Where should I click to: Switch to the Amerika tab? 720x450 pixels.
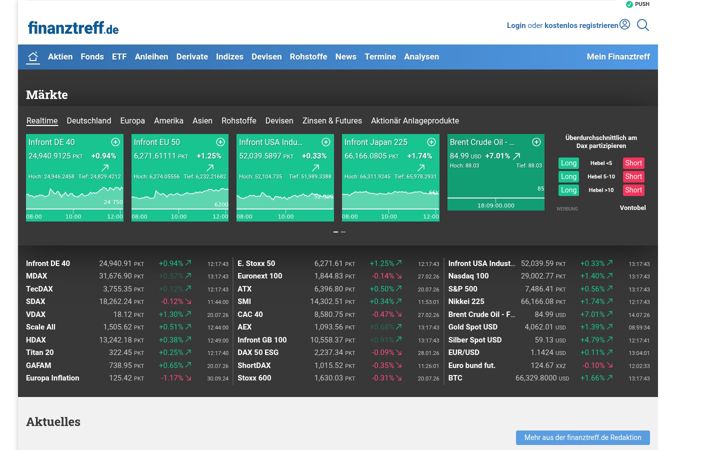[x=169, y=121]
